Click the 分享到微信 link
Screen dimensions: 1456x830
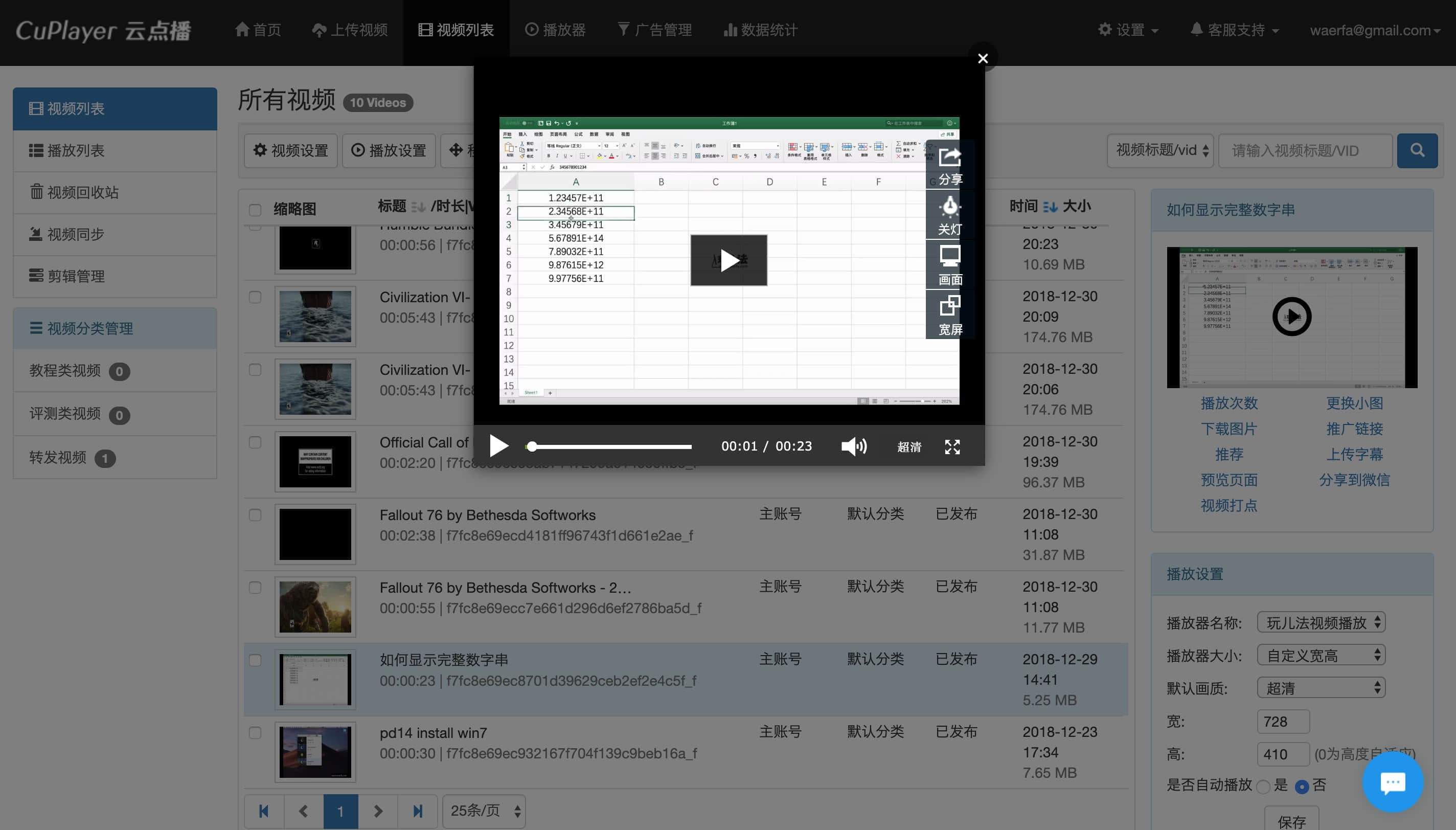pyautogui.click(x=1355, y=480)
